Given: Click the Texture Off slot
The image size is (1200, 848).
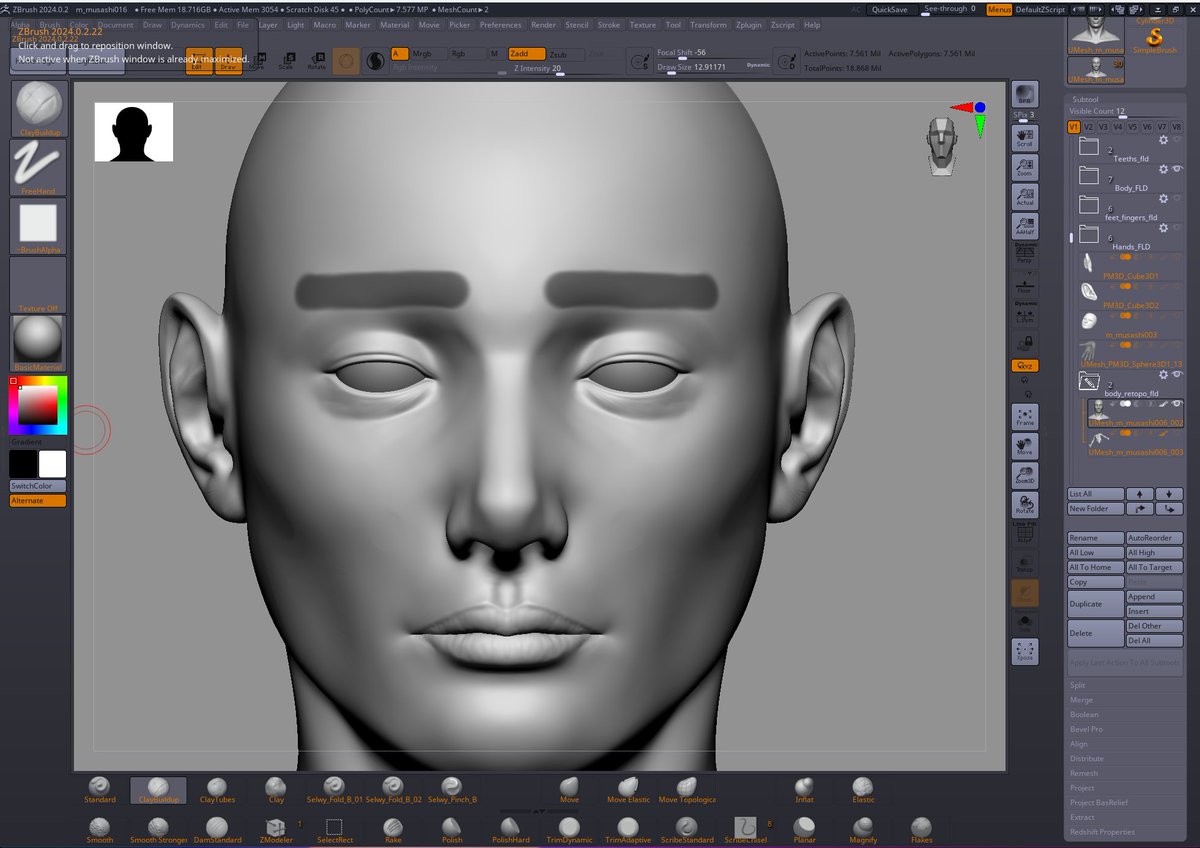Looking at the screenshot, I should click(x=38, y=285).
